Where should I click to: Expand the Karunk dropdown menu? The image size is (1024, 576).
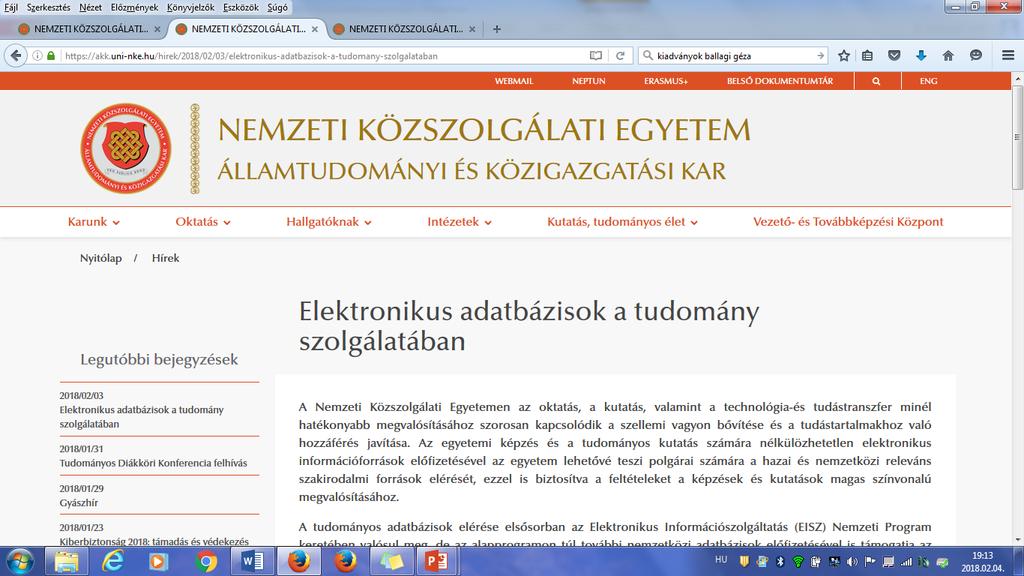[x=93, y=222]
